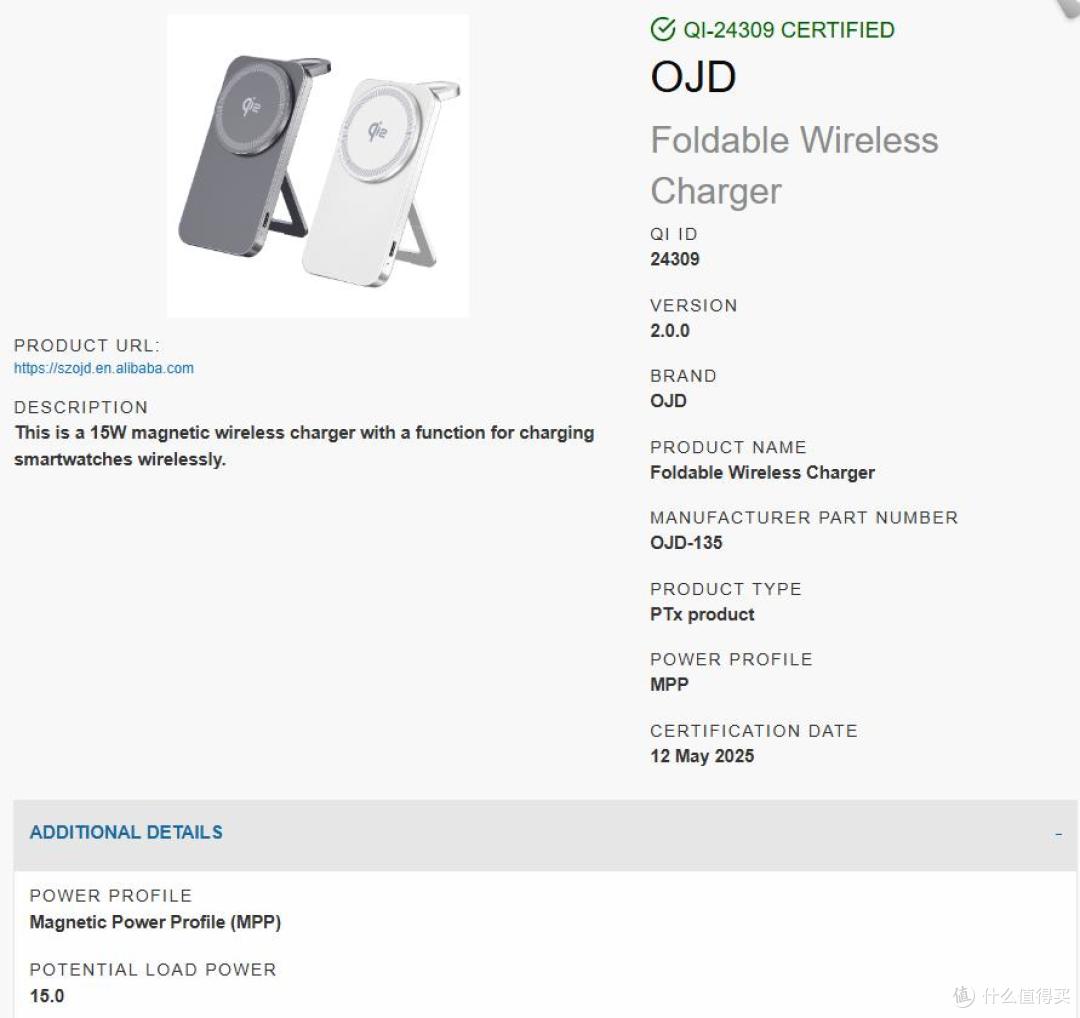Viewport: 1080px width, 1018px height.
Task: Click the PTx product type value
Action: [702, 614]
